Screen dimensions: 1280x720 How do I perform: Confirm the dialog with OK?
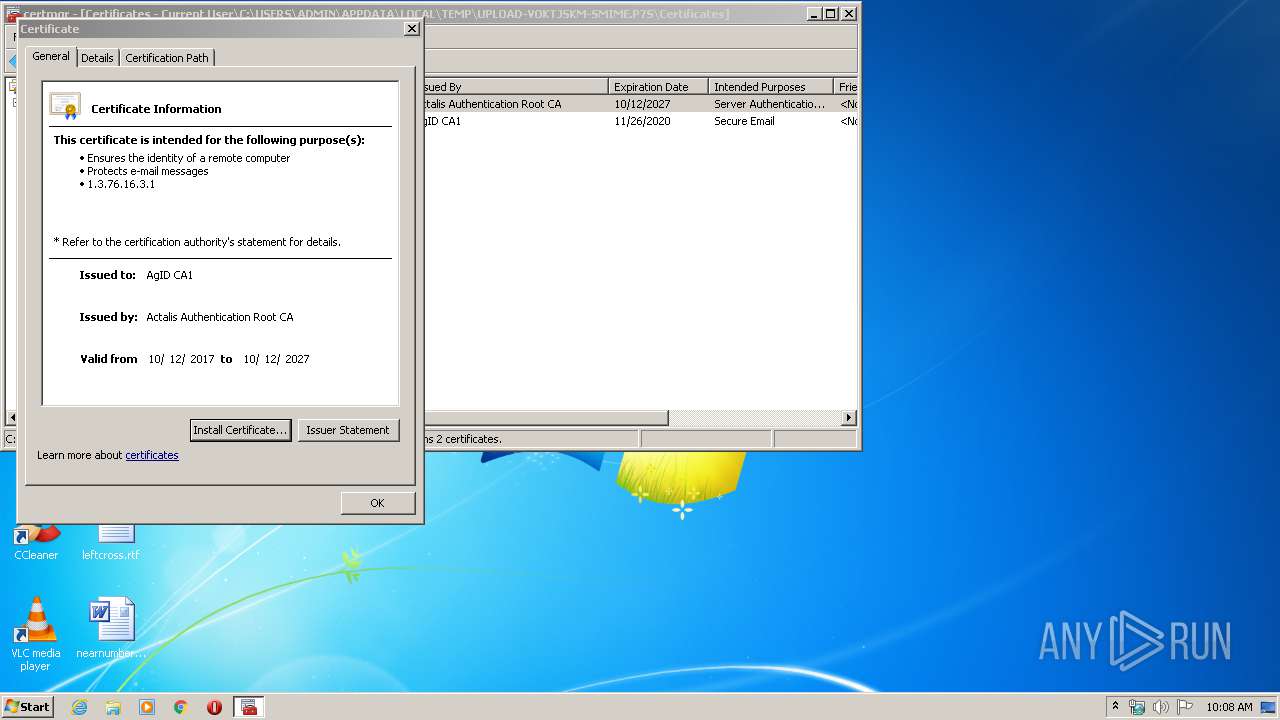pos(377,503)
